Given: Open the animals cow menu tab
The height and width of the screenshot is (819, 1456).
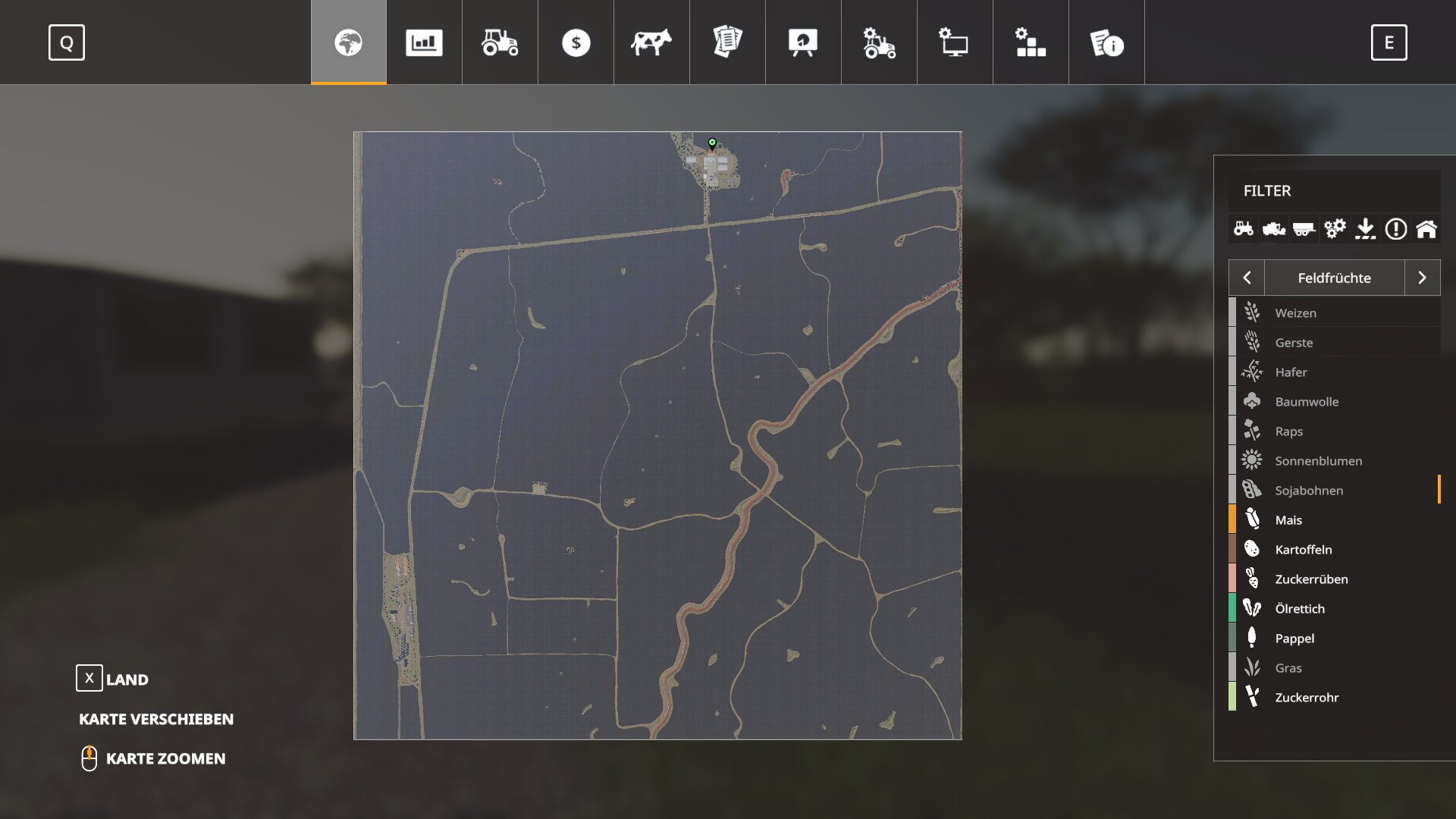Looking at the screenshot, I should [651, 42].
